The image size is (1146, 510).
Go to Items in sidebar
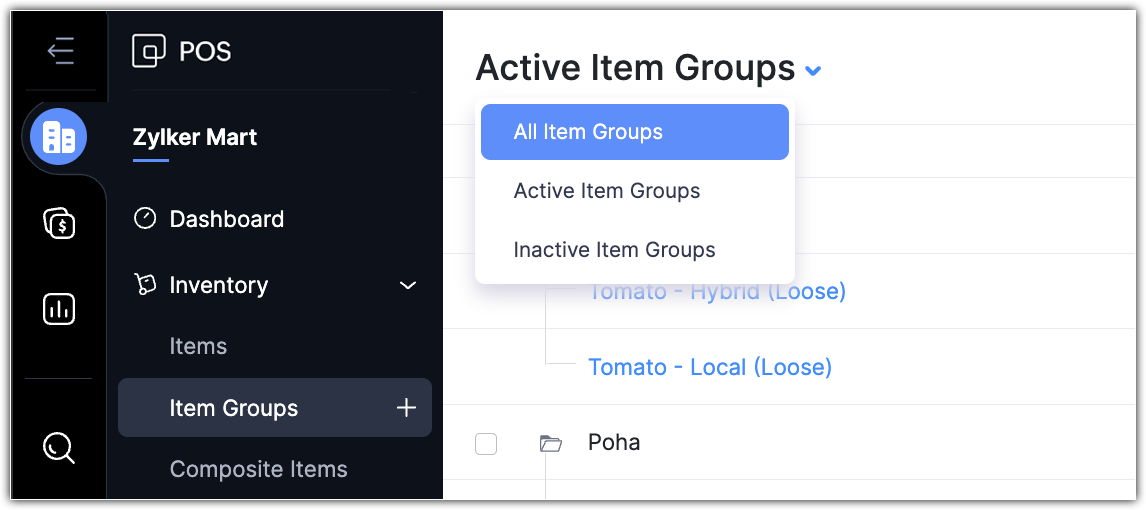[x=198, y=346]
